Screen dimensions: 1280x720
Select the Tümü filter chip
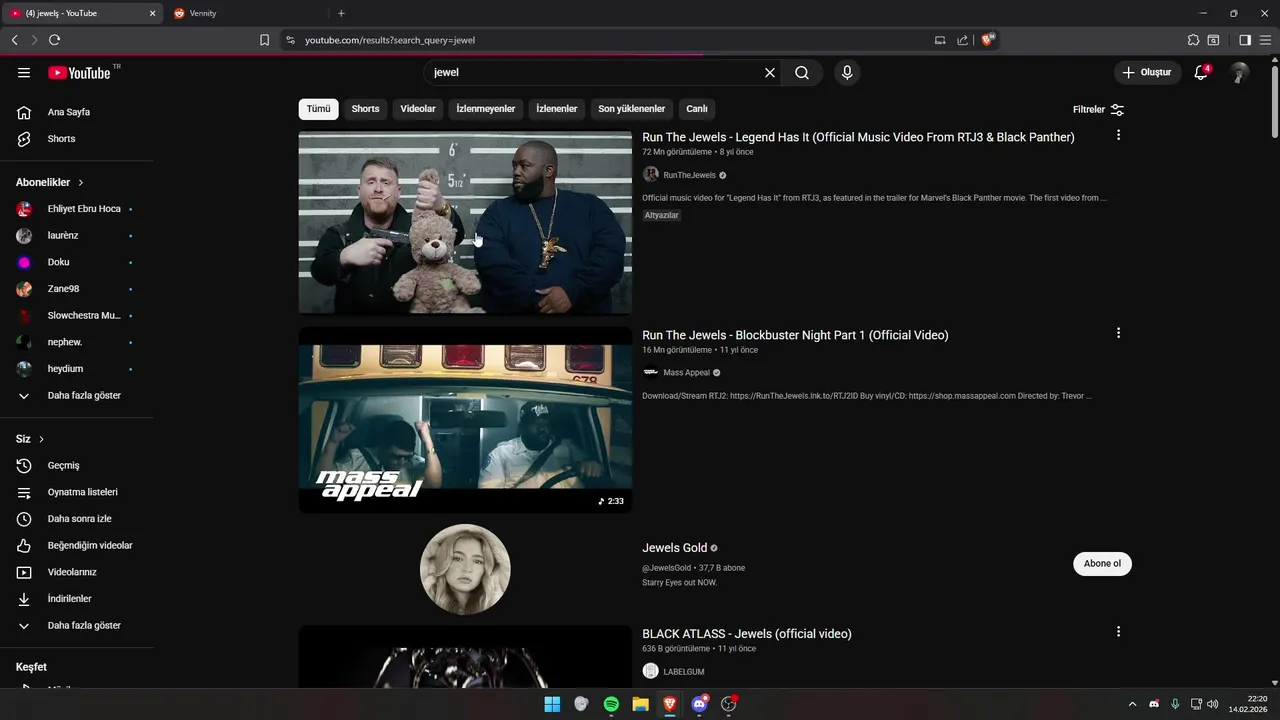[318, 109]
